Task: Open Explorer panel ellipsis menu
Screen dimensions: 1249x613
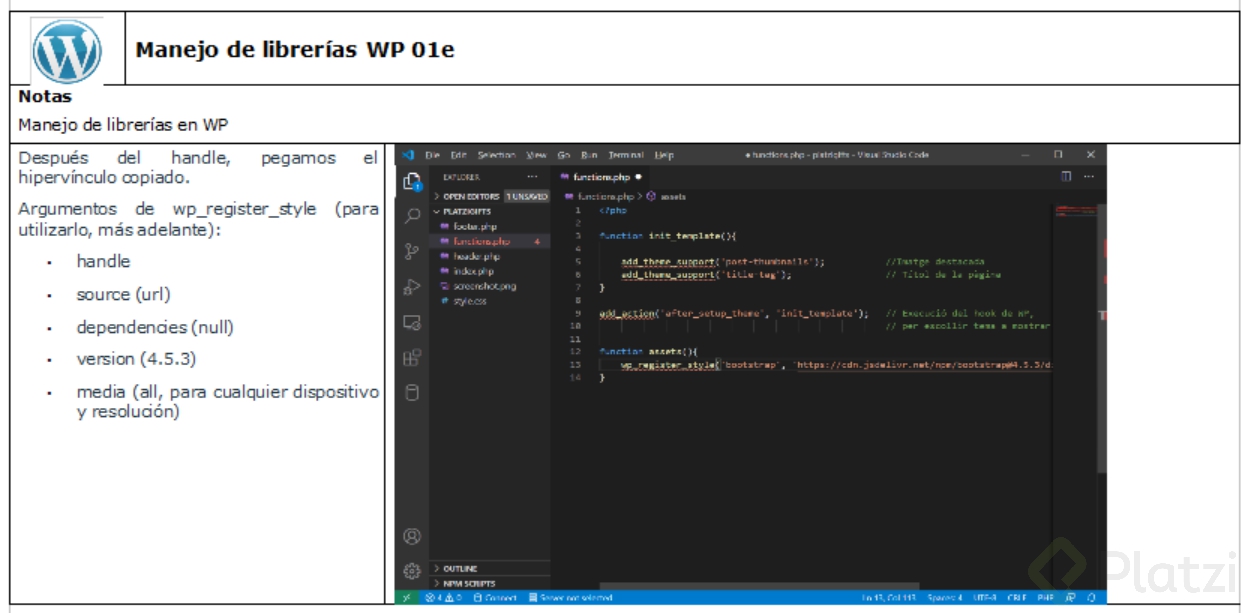Action: point(532,177)
